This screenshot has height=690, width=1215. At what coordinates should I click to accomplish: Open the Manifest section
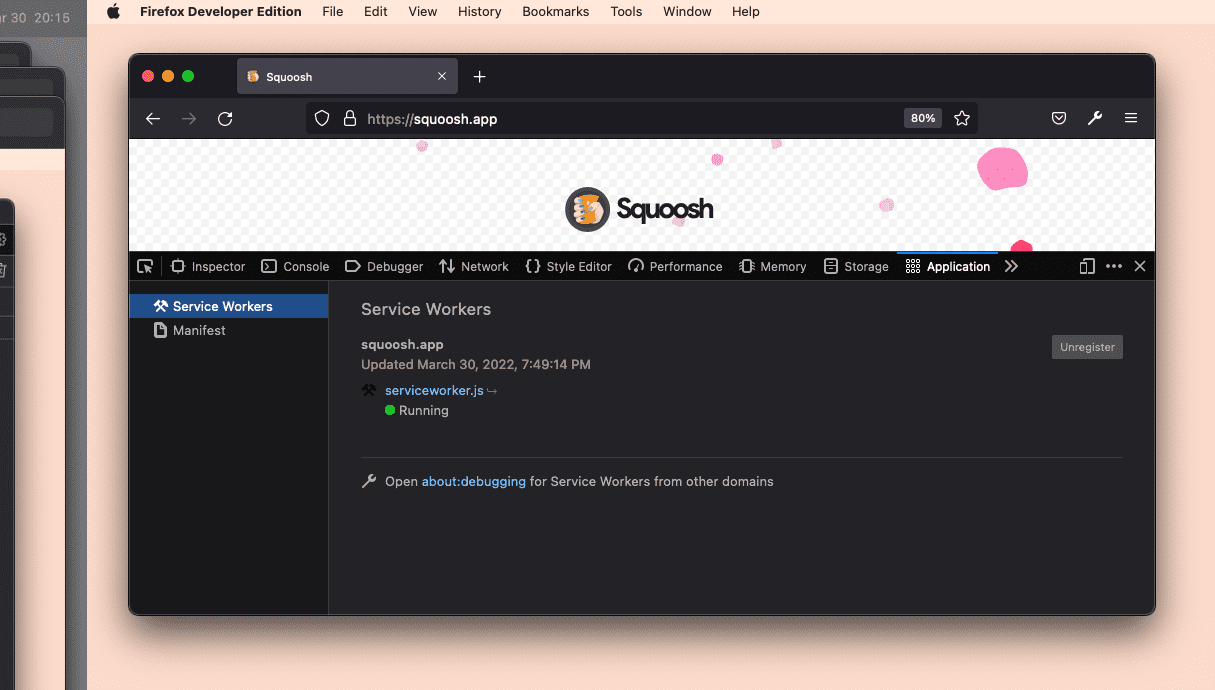click(x=198, y=330)
